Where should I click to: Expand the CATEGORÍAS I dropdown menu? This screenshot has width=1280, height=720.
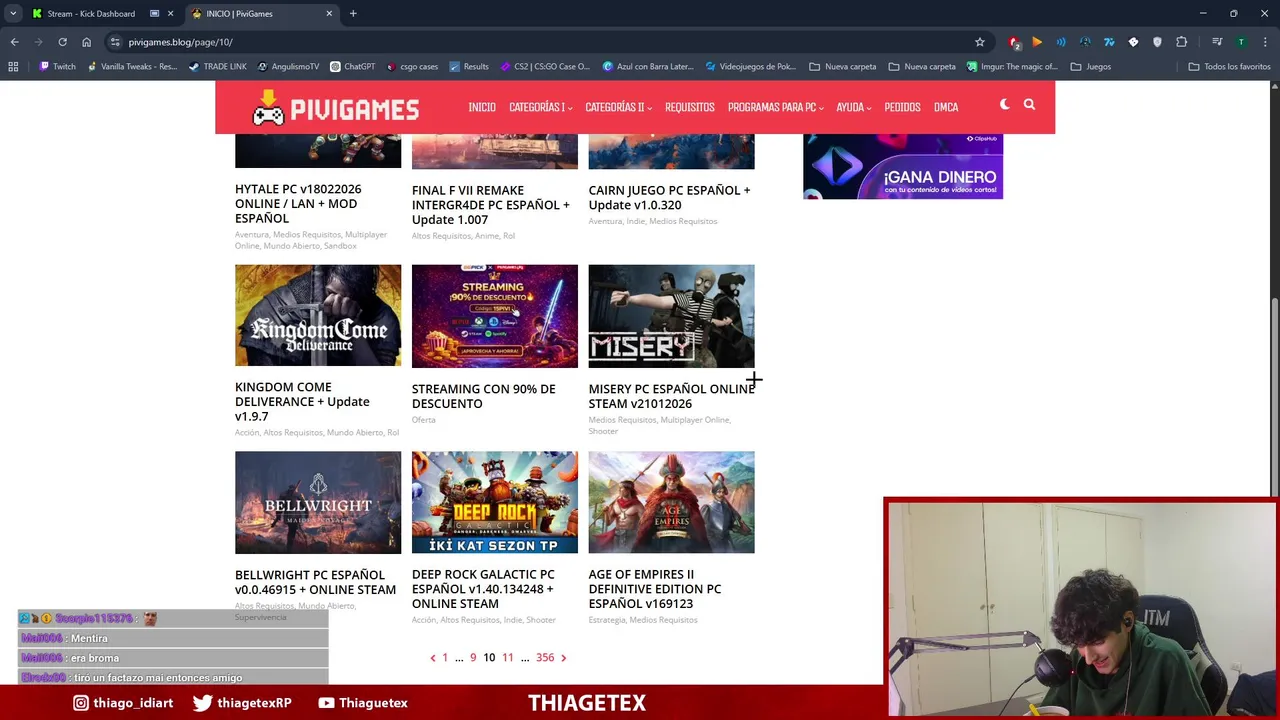[540, 107]
